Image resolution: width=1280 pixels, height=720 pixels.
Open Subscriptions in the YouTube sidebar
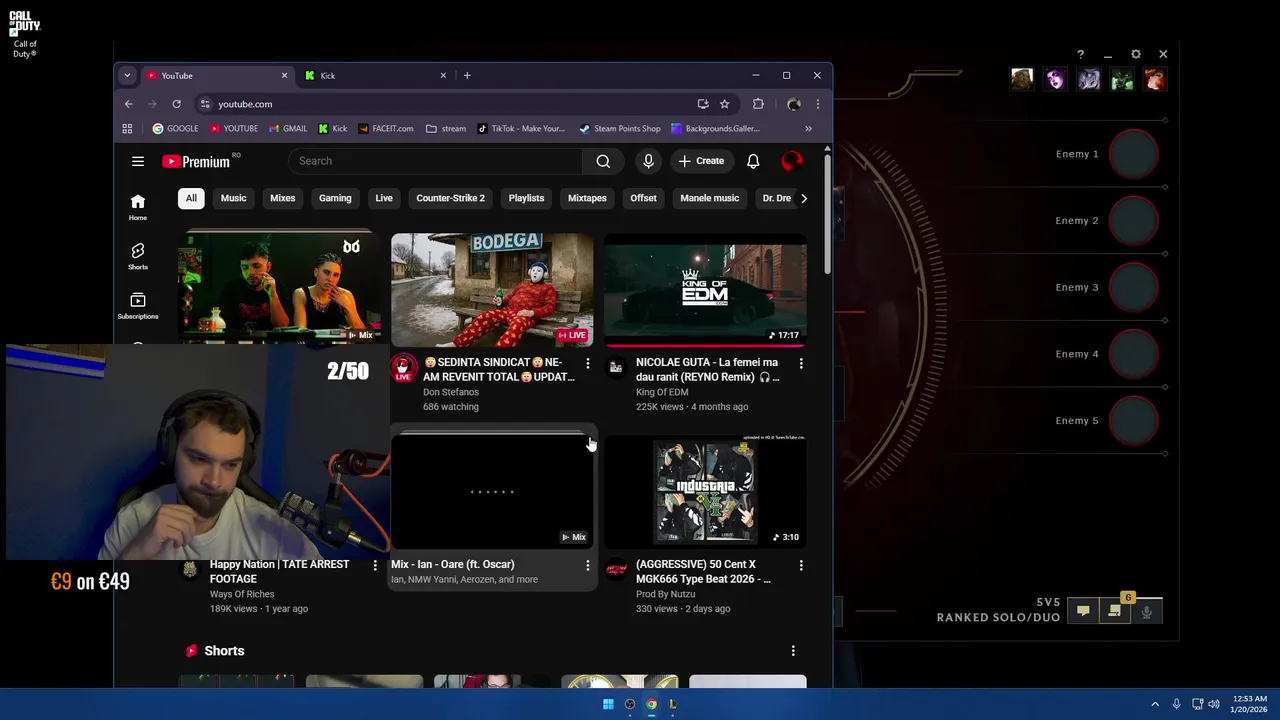(x=138, y=306)
